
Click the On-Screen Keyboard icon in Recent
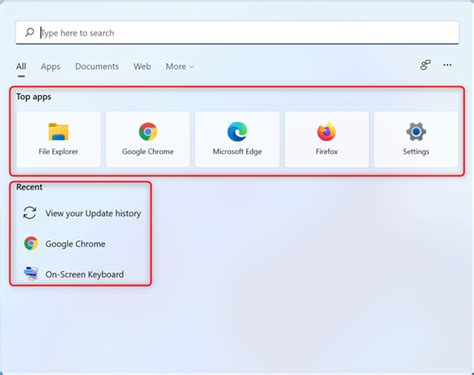[x=31, y=273]
